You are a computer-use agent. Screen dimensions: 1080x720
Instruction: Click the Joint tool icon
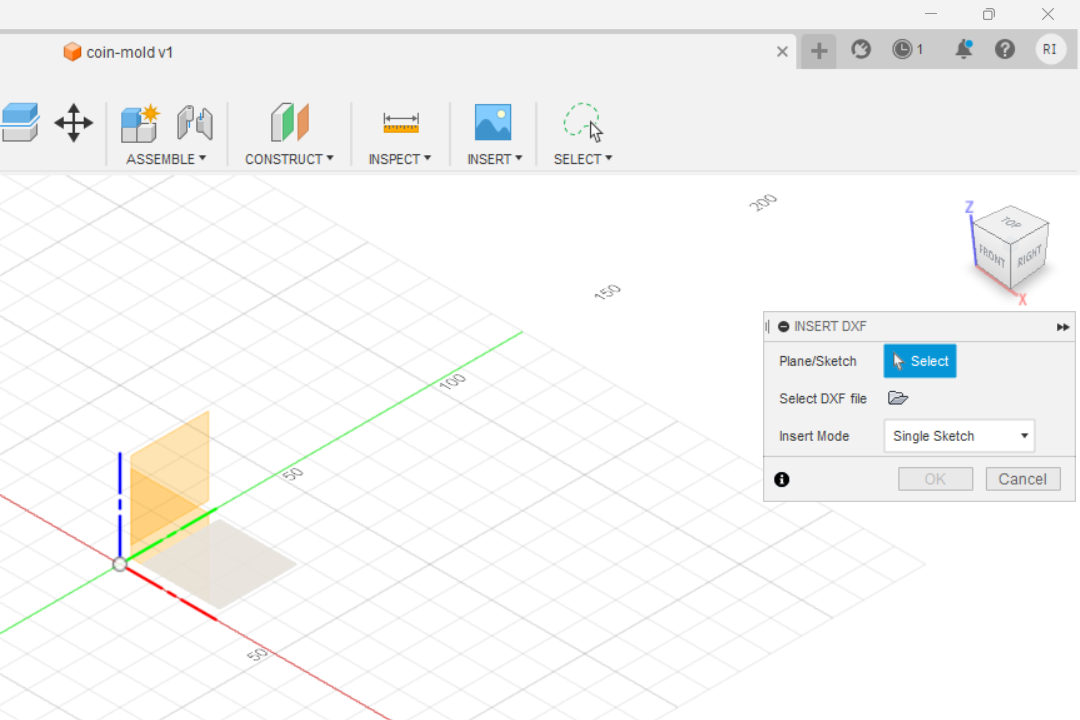coord(195,123)
